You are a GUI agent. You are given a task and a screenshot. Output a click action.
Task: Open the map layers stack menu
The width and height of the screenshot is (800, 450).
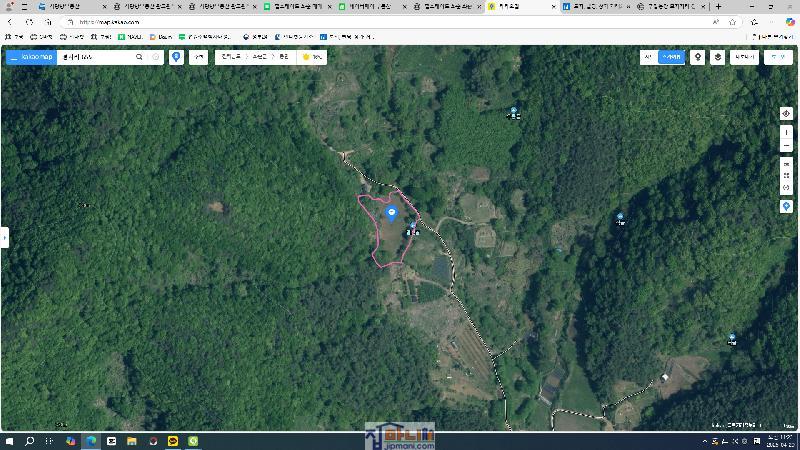718,57
